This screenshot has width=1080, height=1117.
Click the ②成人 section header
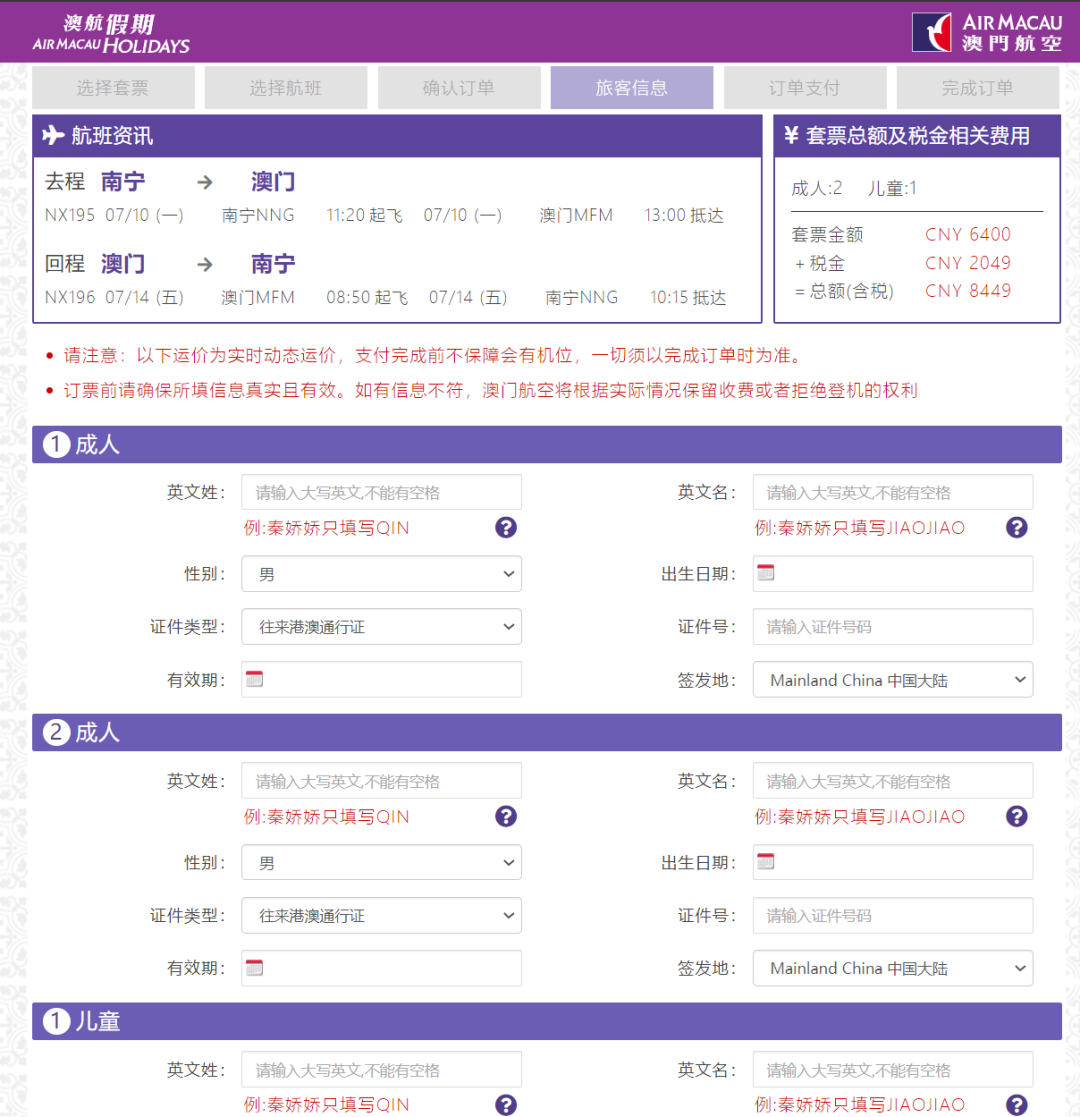coord(546,732)
